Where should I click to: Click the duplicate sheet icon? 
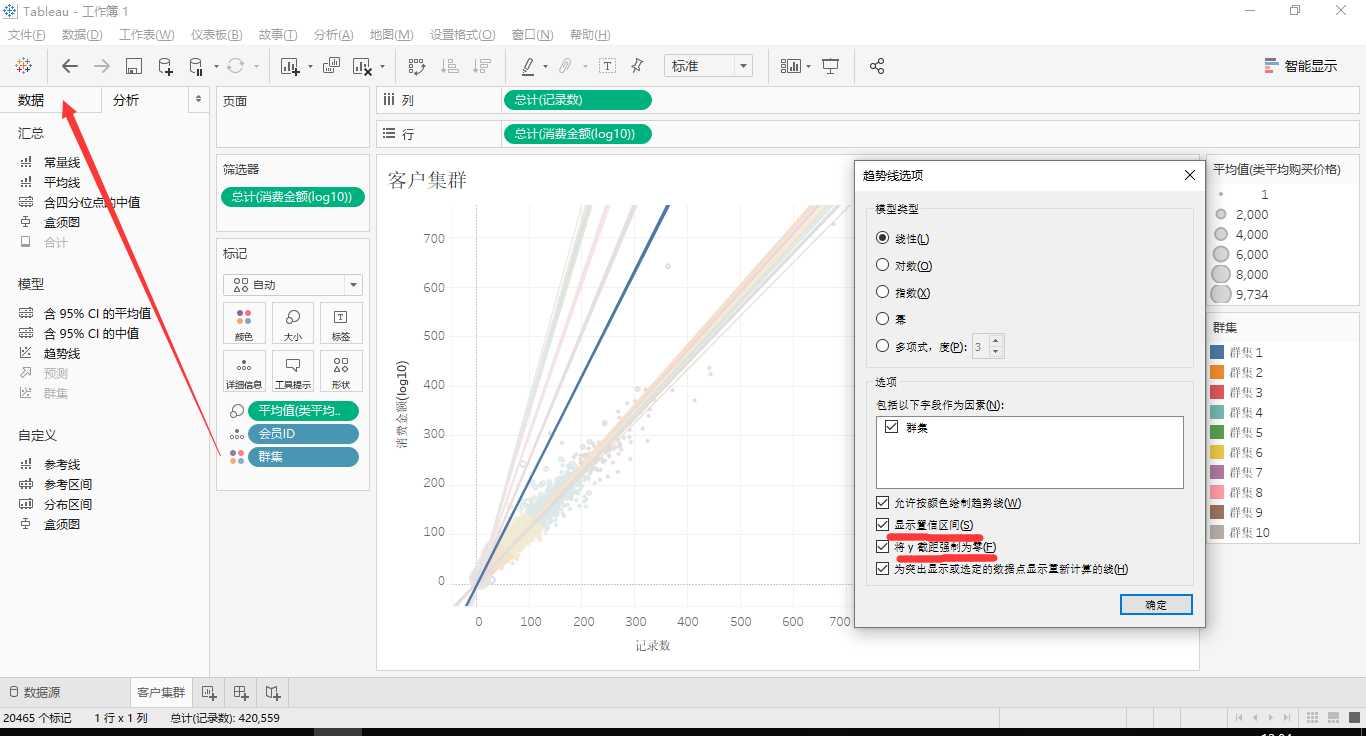pyautogui.click(x=331, y=66)
